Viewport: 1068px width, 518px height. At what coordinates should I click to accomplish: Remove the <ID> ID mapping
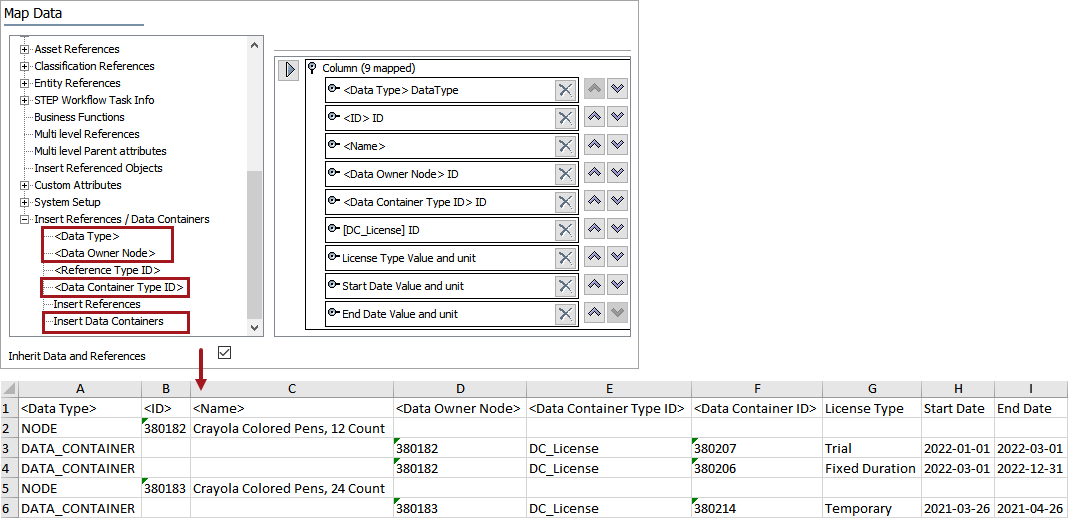(565, 118)
